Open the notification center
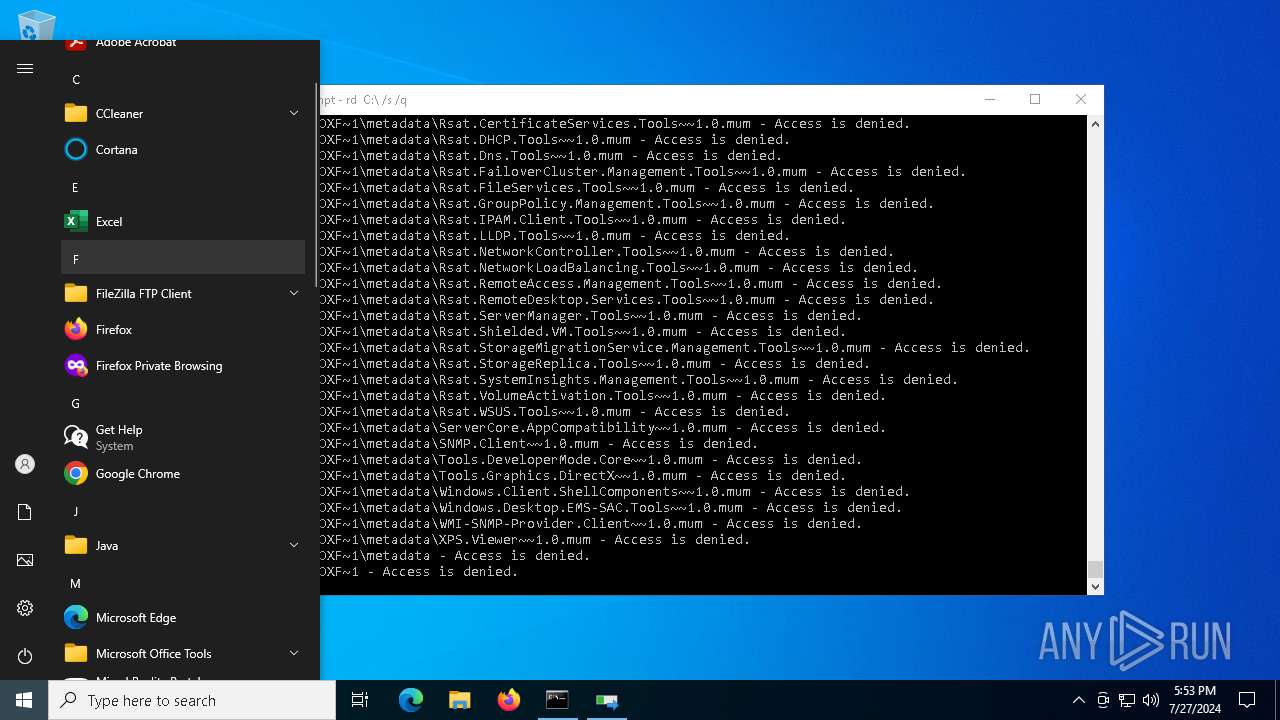 pos(1247,700)
